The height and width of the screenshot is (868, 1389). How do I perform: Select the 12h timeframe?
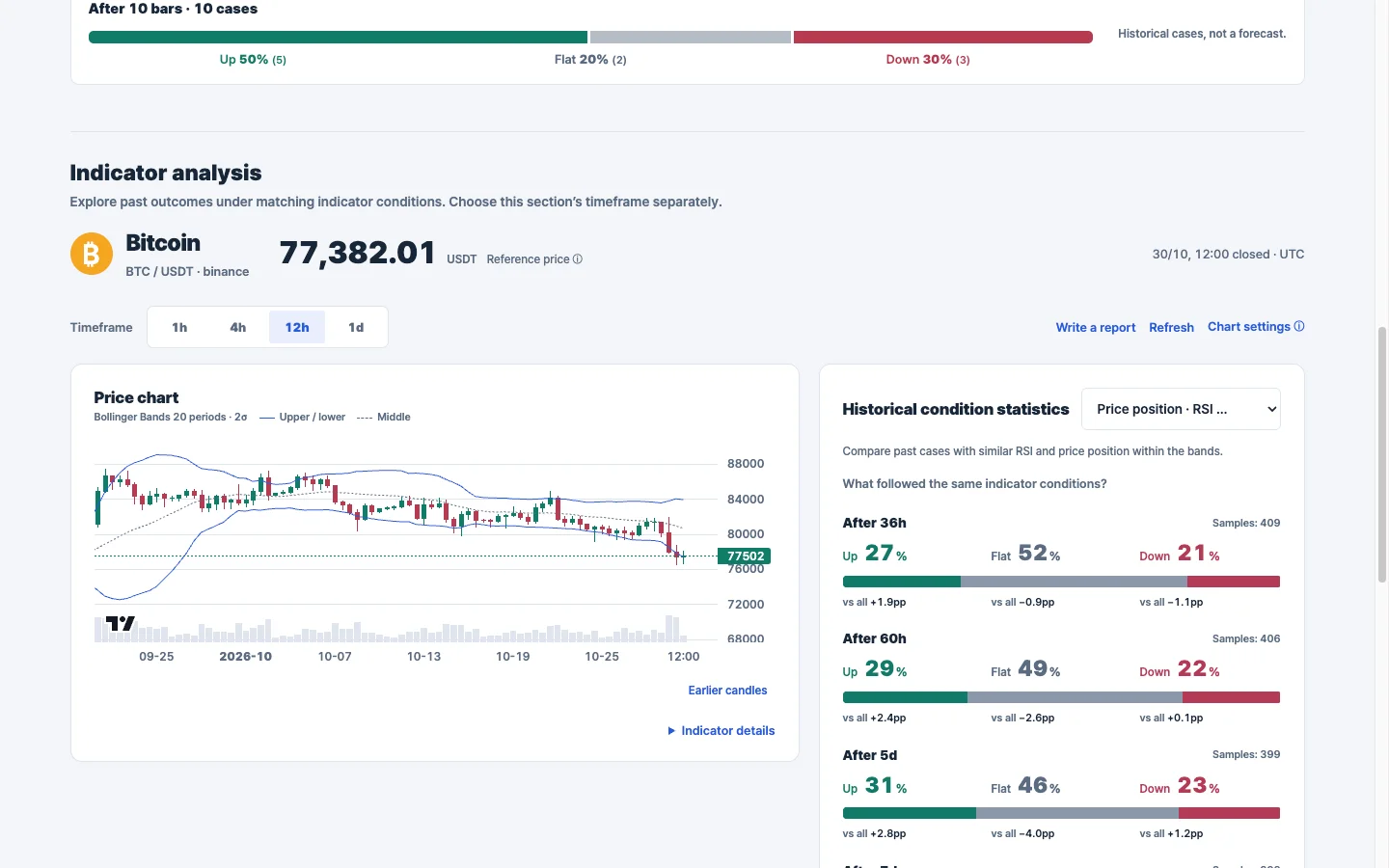297,327
